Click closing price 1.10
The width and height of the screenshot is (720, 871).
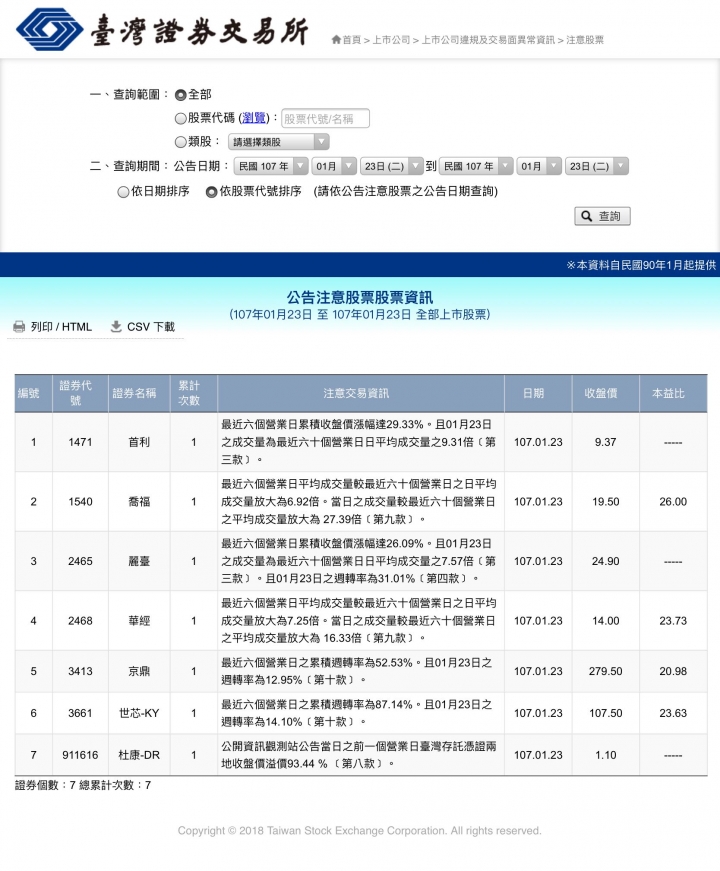[606, 755]
